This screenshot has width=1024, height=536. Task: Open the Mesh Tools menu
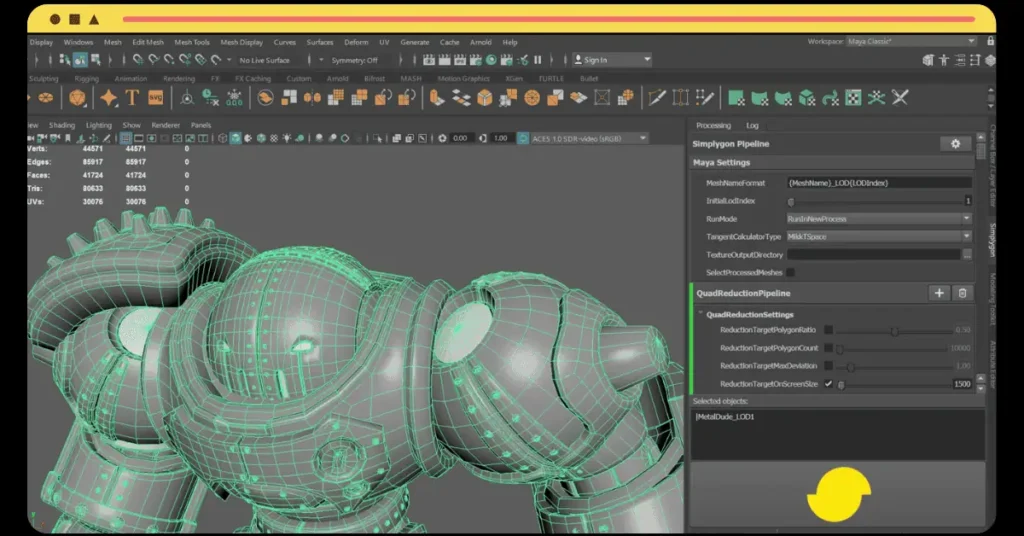pyautogui.click(x=192, y=42)
